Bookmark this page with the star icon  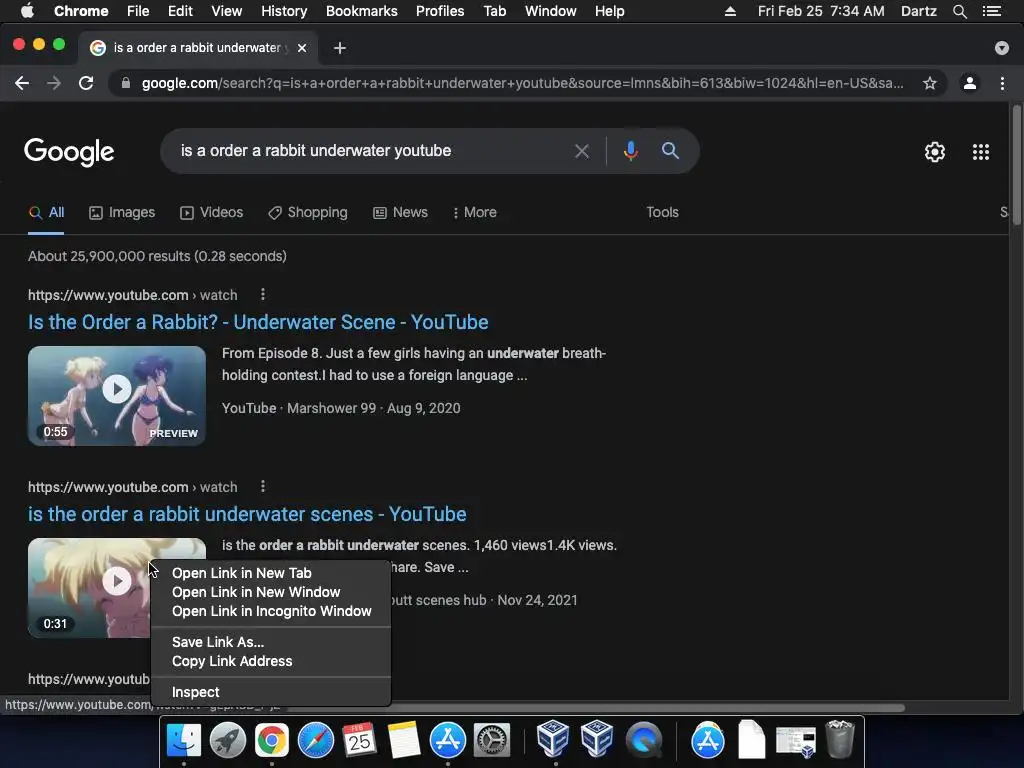930,83
